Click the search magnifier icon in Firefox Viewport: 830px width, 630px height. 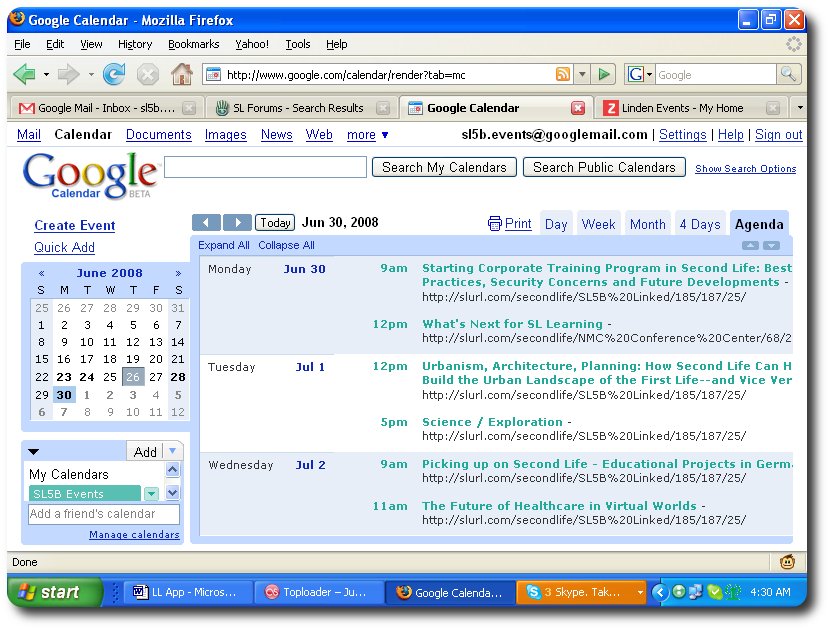[788, 75]
